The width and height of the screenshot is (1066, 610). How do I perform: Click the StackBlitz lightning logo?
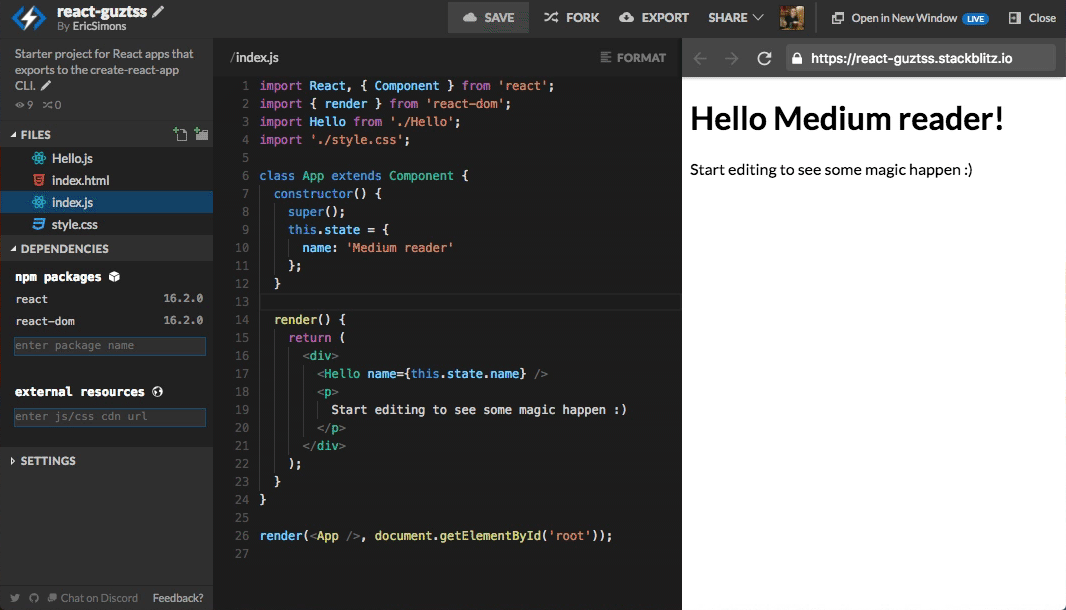tap(29, 18)
